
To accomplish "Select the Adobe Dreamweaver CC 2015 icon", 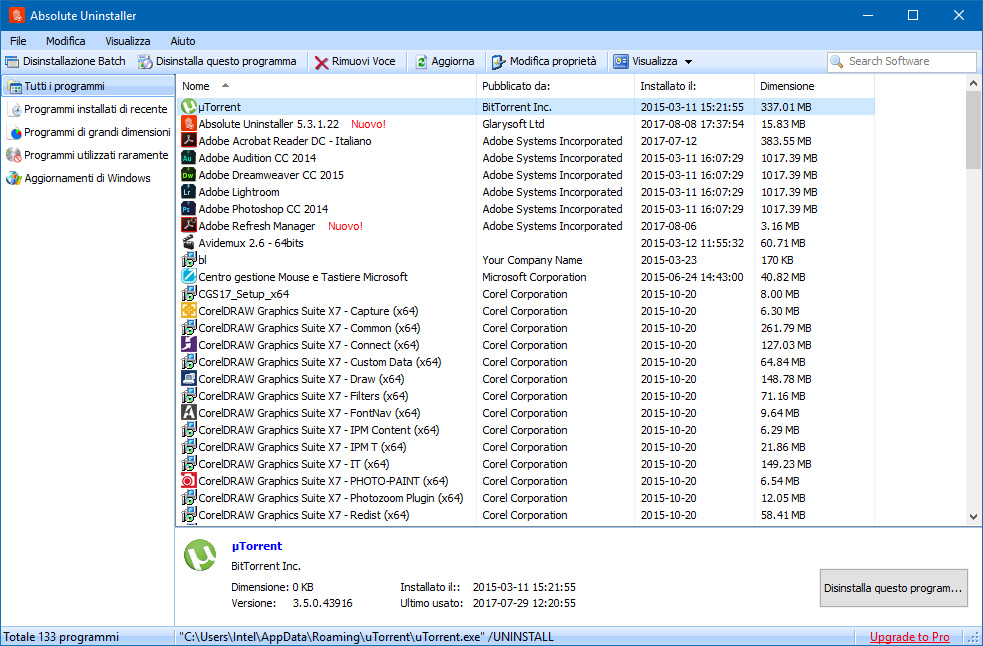I will [x=189, y=175].
